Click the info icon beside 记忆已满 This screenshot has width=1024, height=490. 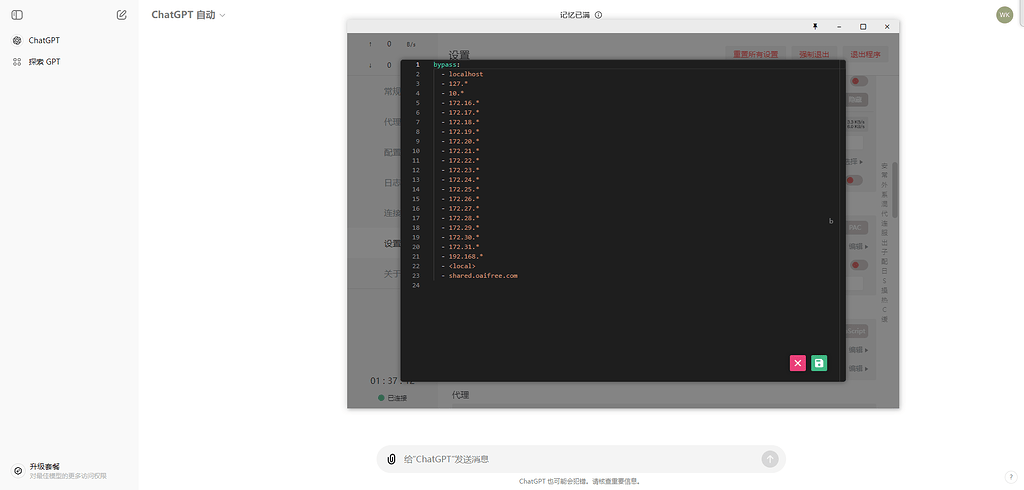click(598, 15)
